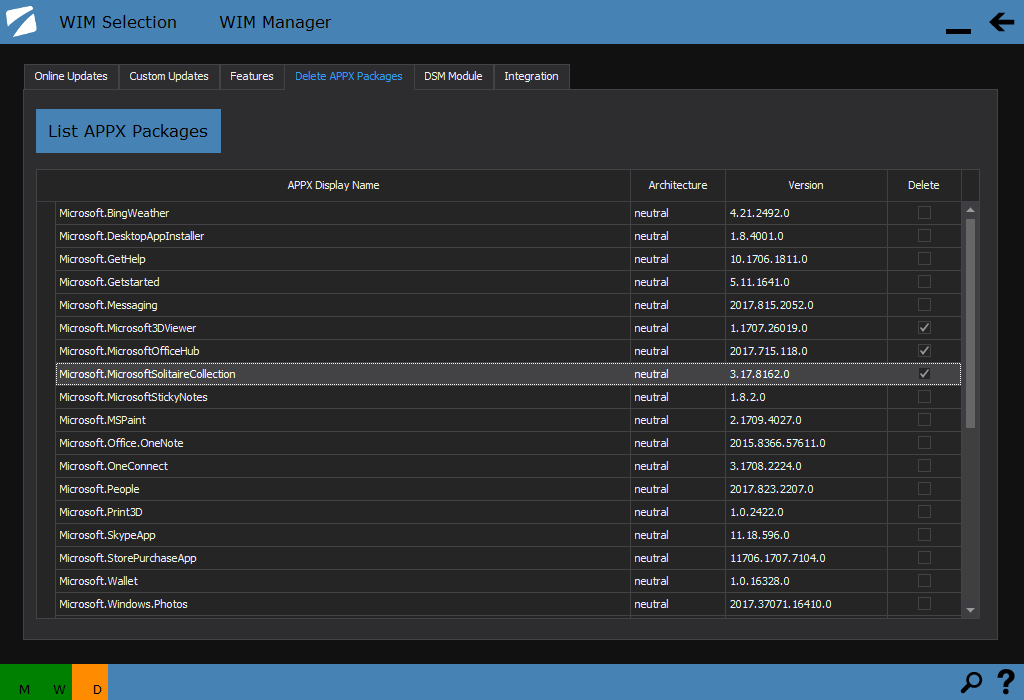The height and width of the screenshot is (700, 1024).
Task: Select the Microsoft.MicrosoftStickyNotes package name
Action: pyautogui.click(x=133, y=396)
